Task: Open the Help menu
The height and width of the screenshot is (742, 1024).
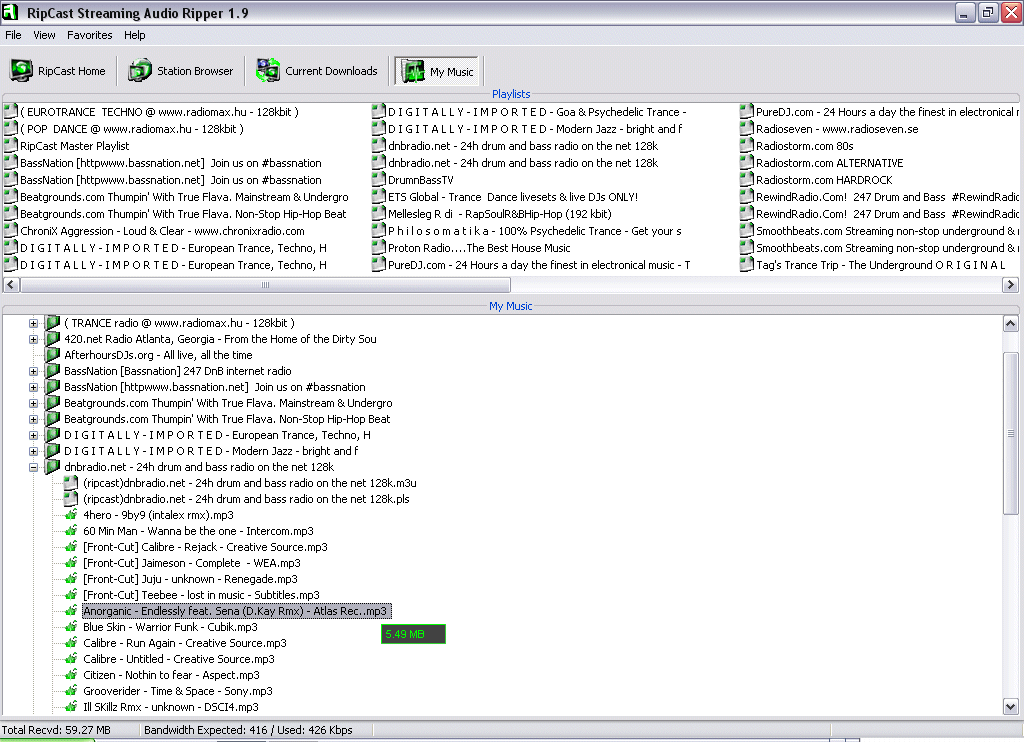Action: point(135,35)
